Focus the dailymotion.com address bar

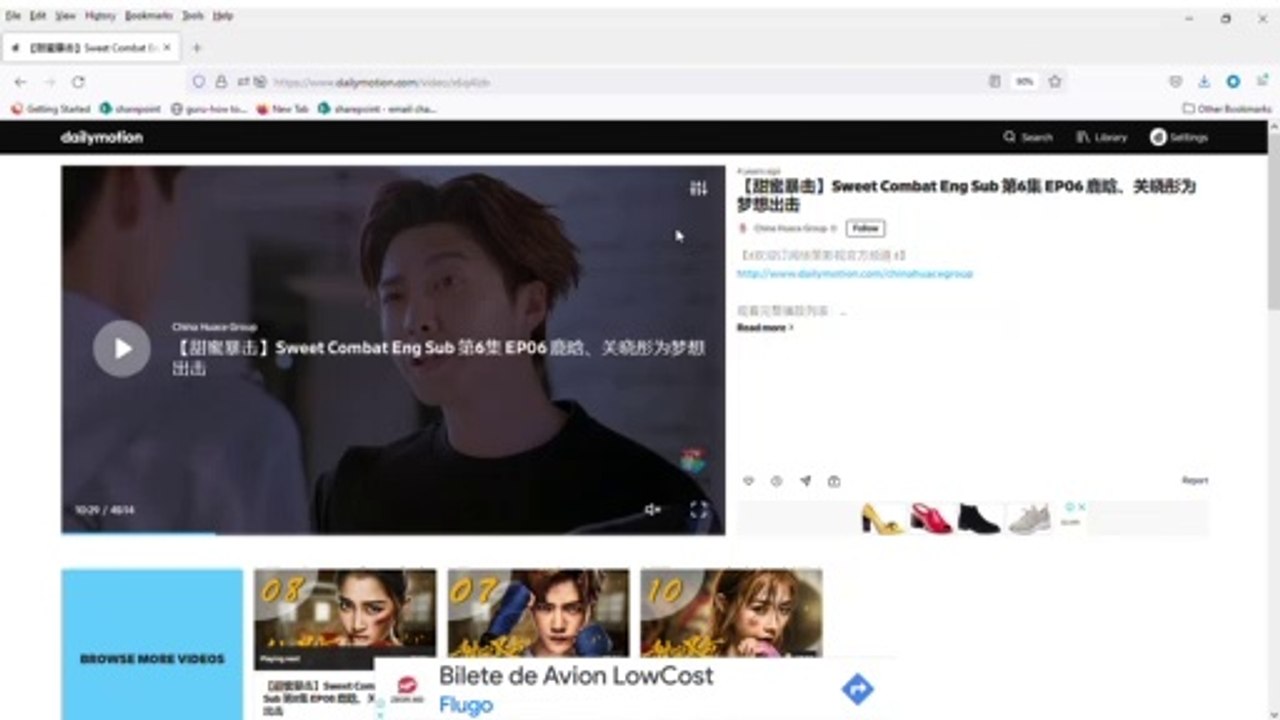[625, 82]
